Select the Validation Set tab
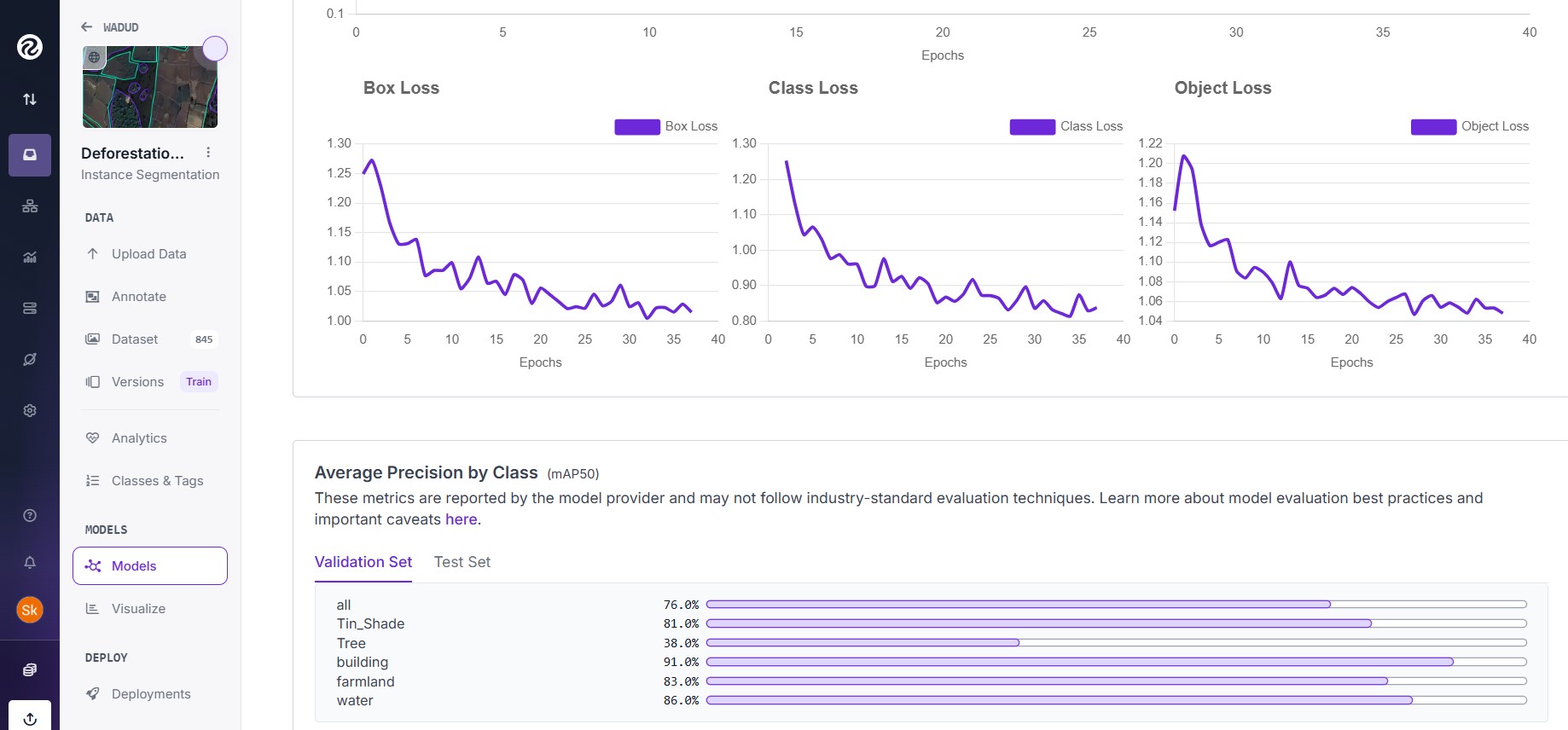Viewport: 1568px width, 730px height. [363, 562]
